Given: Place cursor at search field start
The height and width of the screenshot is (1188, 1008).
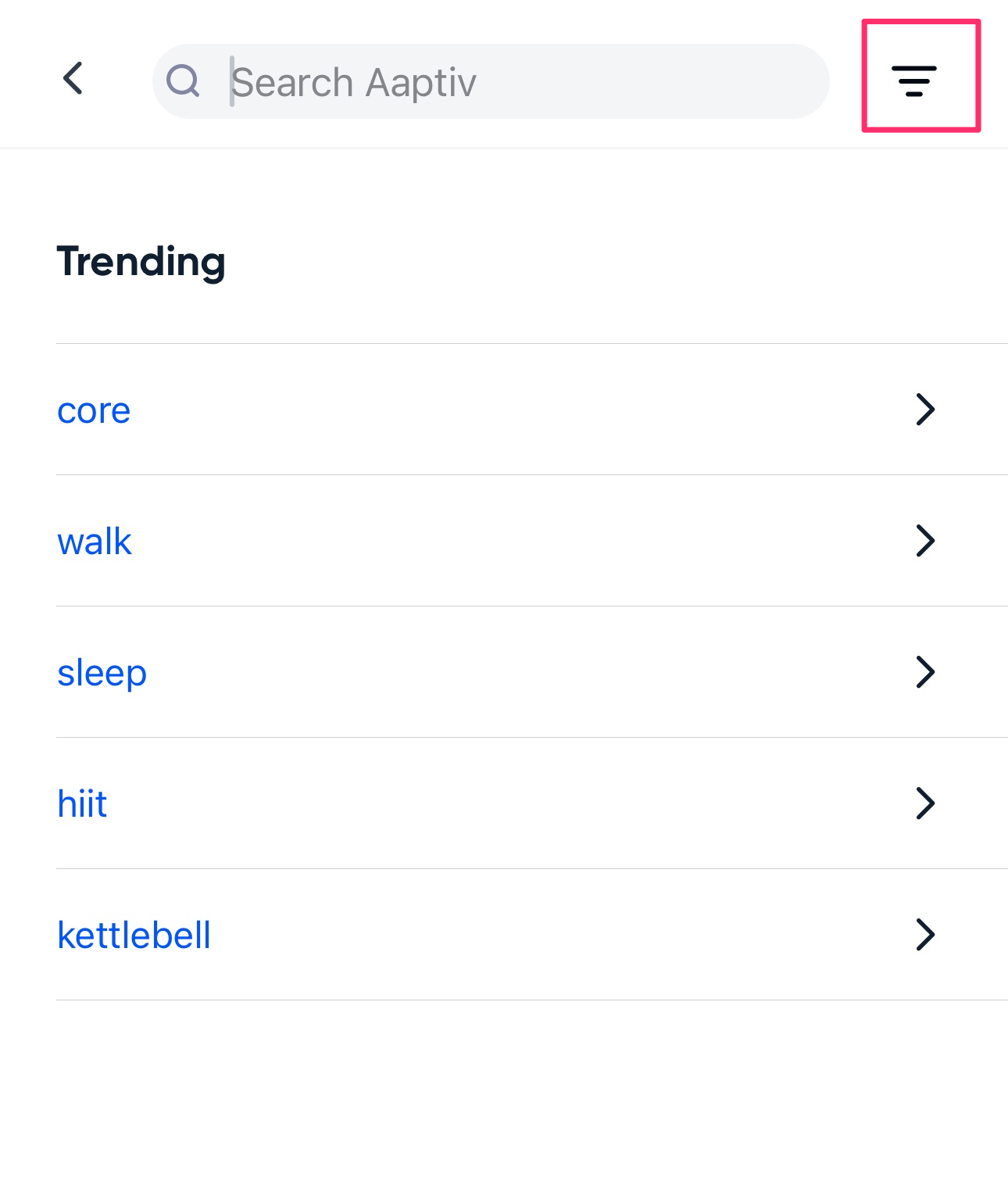Looking at the screenshot, I should coord(232,81).
